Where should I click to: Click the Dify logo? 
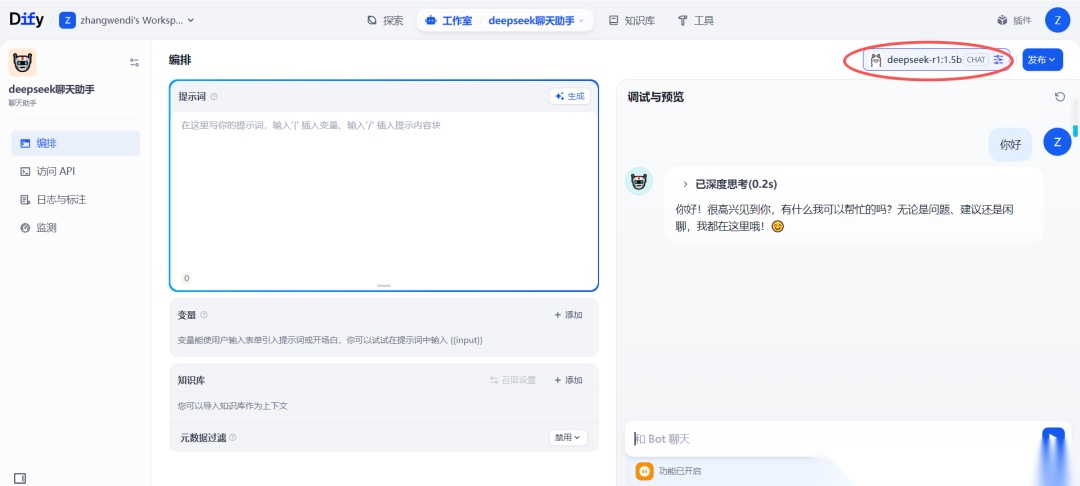[x=26, y=20]
